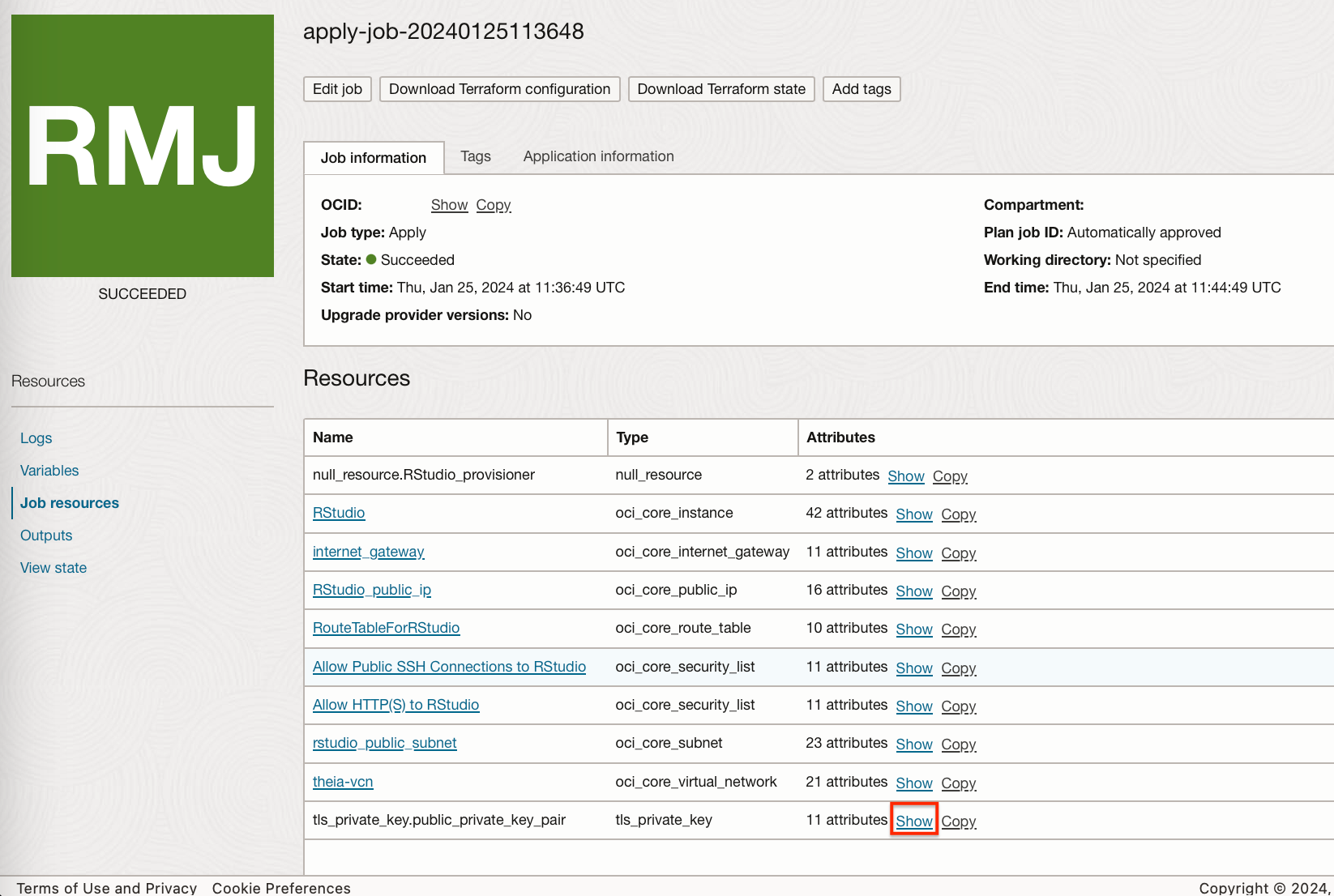This screenshot has height=896, width=1334.
Task: Copy attributes of RStudio_public_ip
Action: coord(959,591)
